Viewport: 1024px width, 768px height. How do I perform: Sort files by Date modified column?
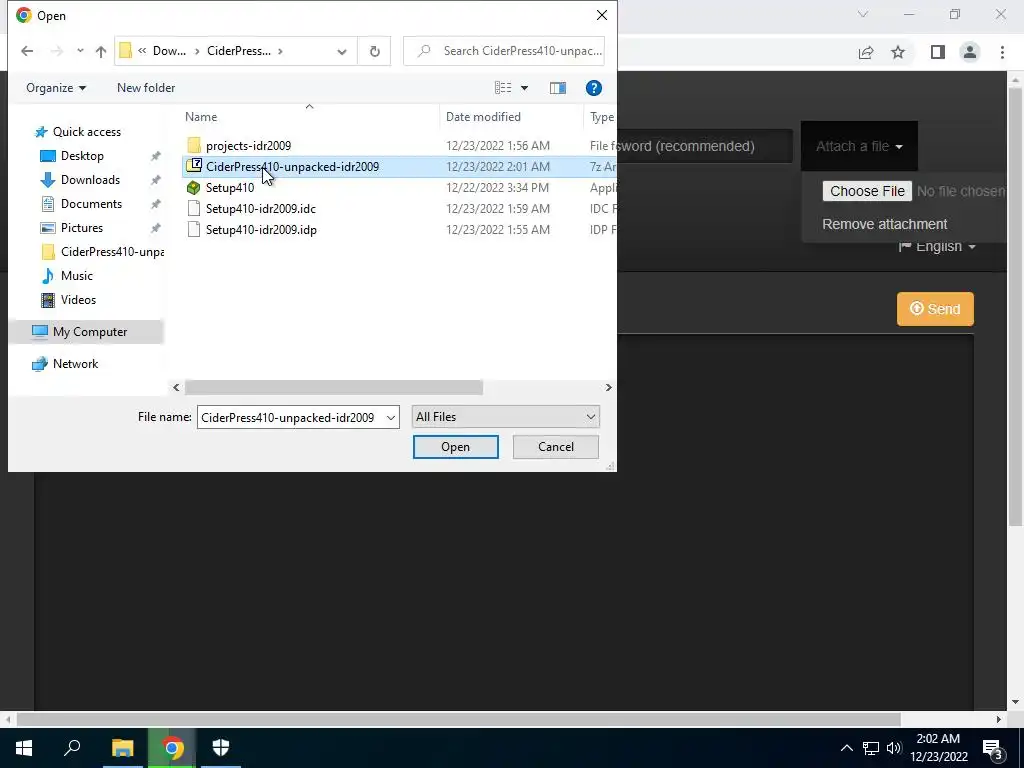511,117
